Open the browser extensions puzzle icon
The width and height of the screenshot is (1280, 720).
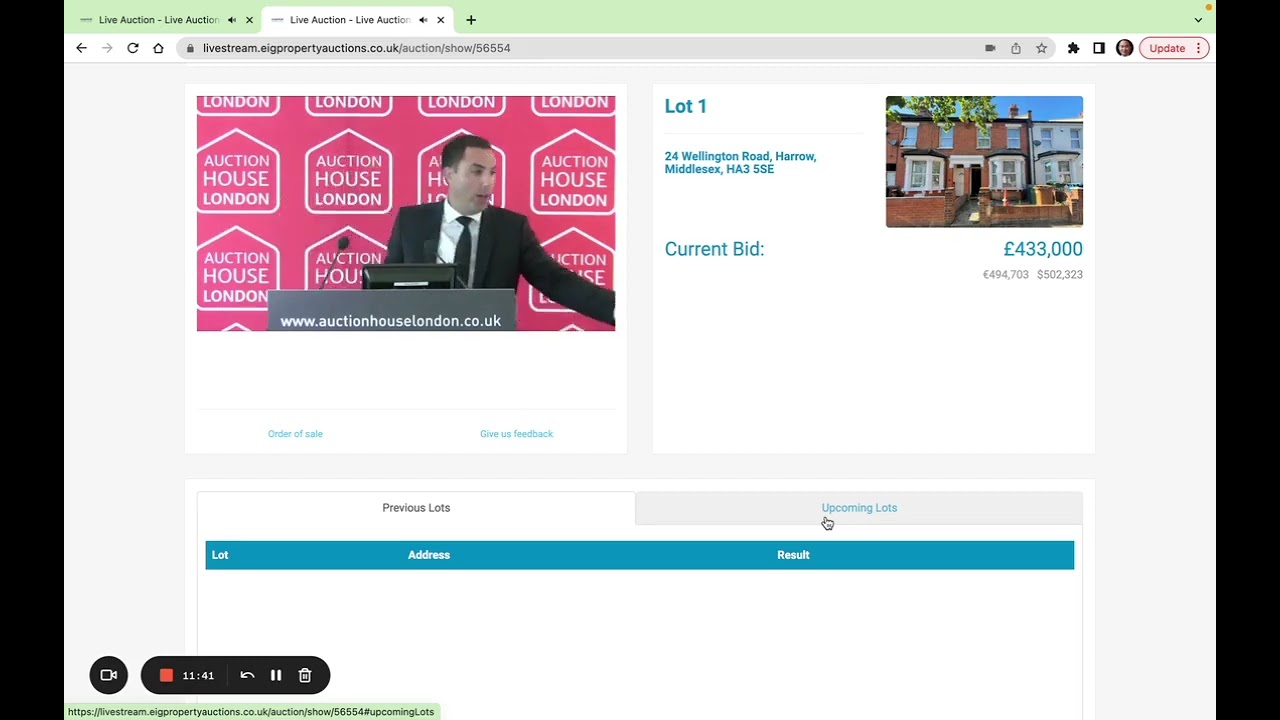(1073, 48)
